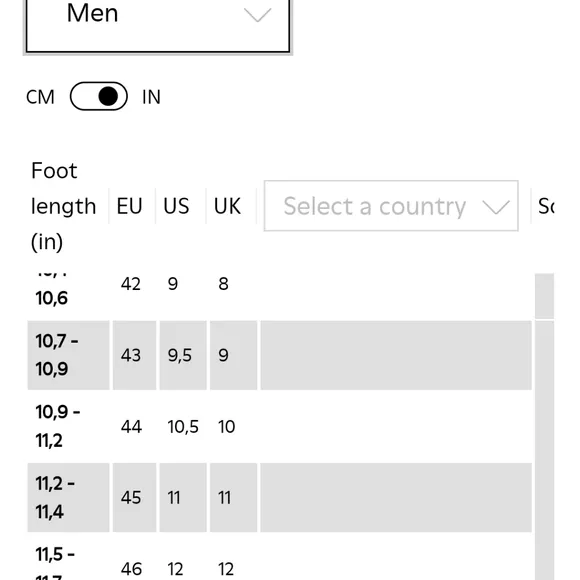This screenshot has width=580, height=580.
Task: Open the Select a country dropdown
Action: coord(391,206)
